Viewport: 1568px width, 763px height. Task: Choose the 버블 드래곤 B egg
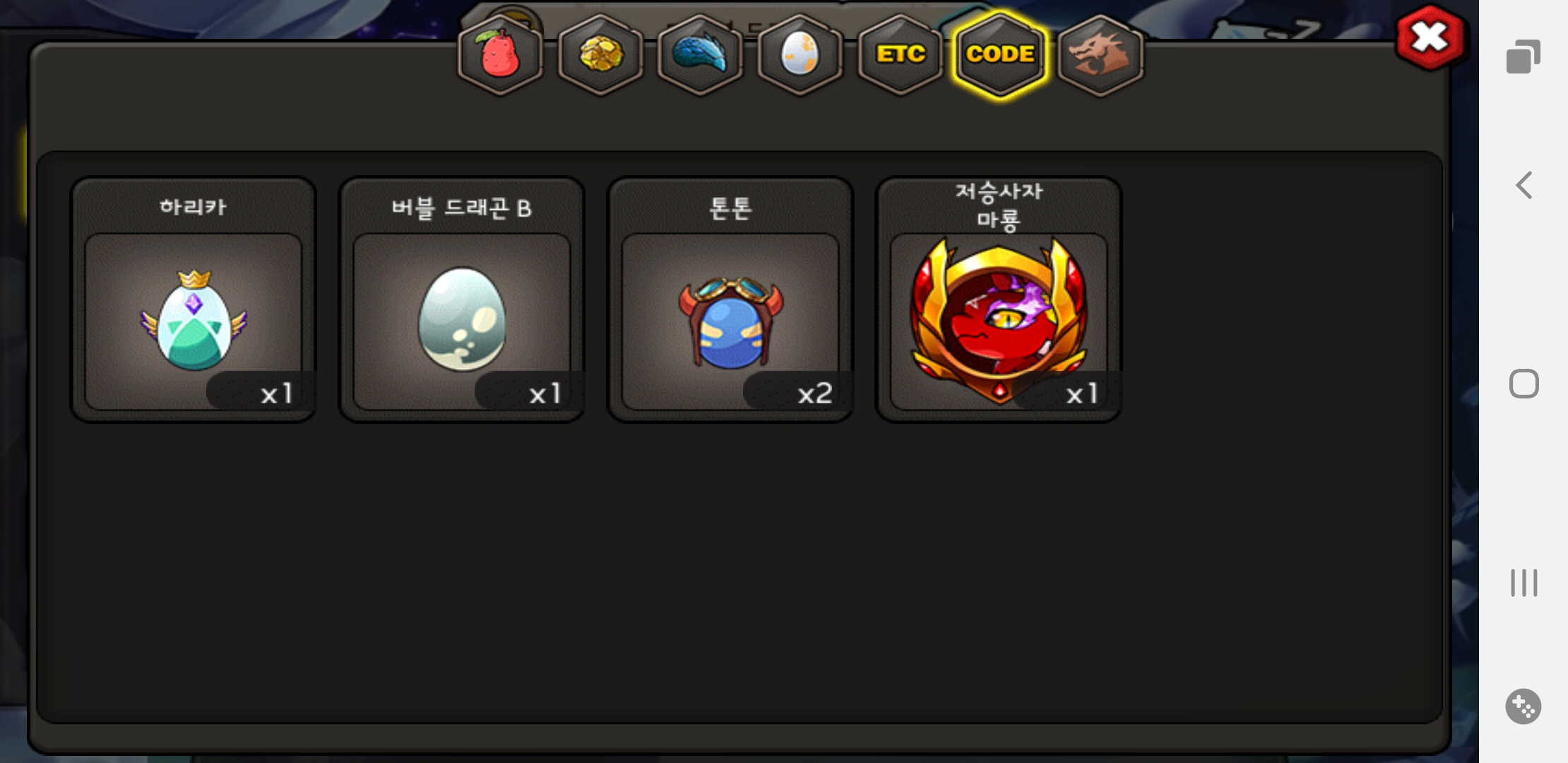(462, 321)
